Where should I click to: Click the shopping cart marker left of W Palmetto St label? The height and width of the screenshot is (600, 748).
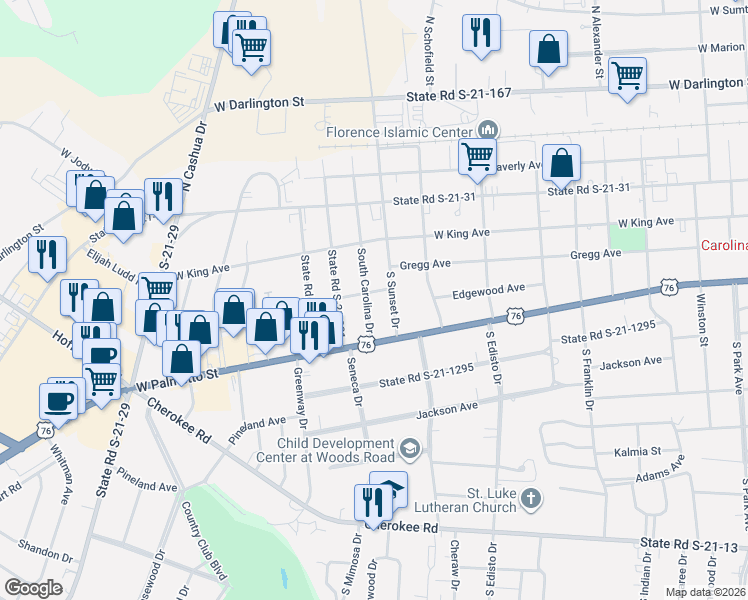pos(101,383)
